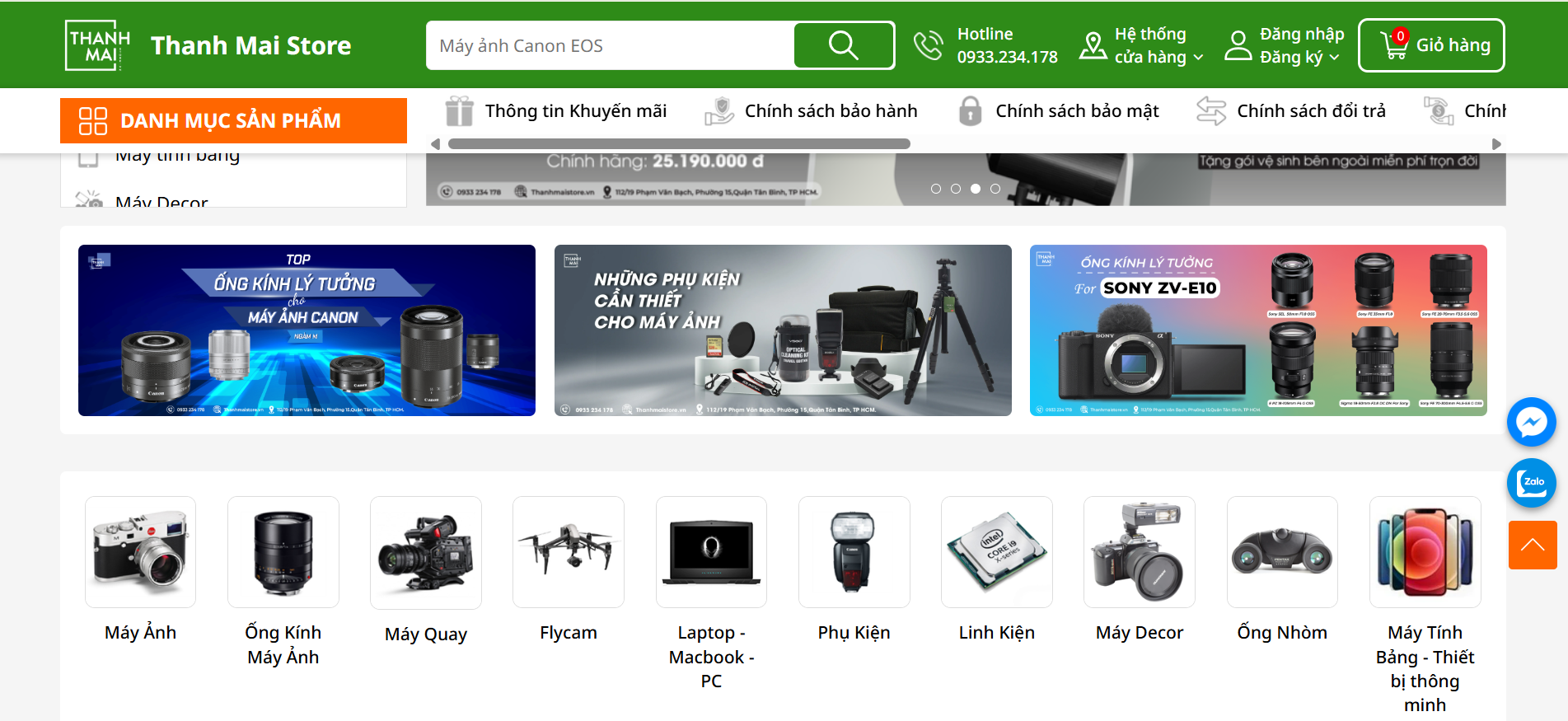The image size is (1568, 721).
Task: Click the Máy Quay camcorder image
Action: point(426,553)
